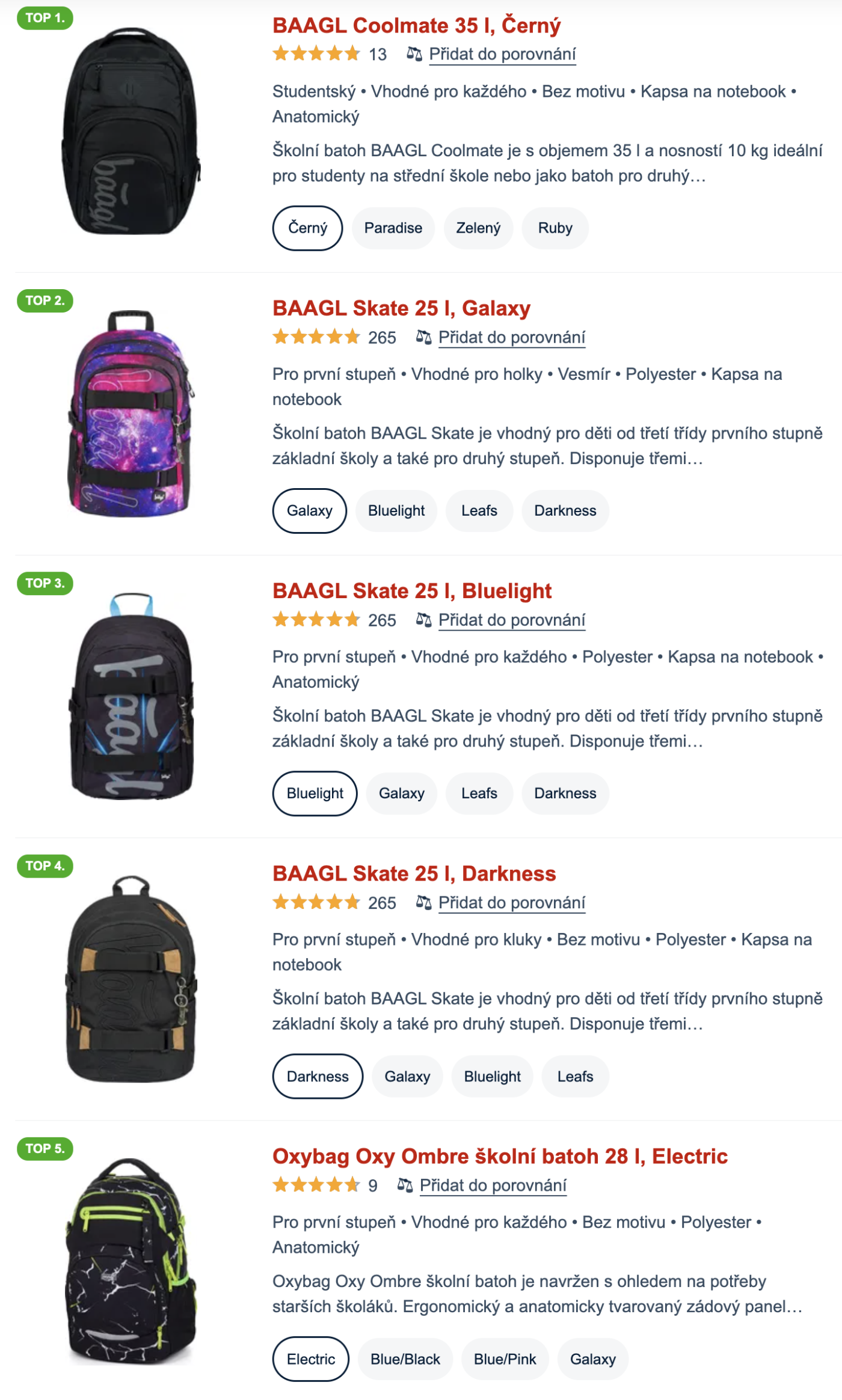Choose Blue/Pink variant of Oxybag Ombre
The image size is (842, 1400).
tap(505, 1359)
